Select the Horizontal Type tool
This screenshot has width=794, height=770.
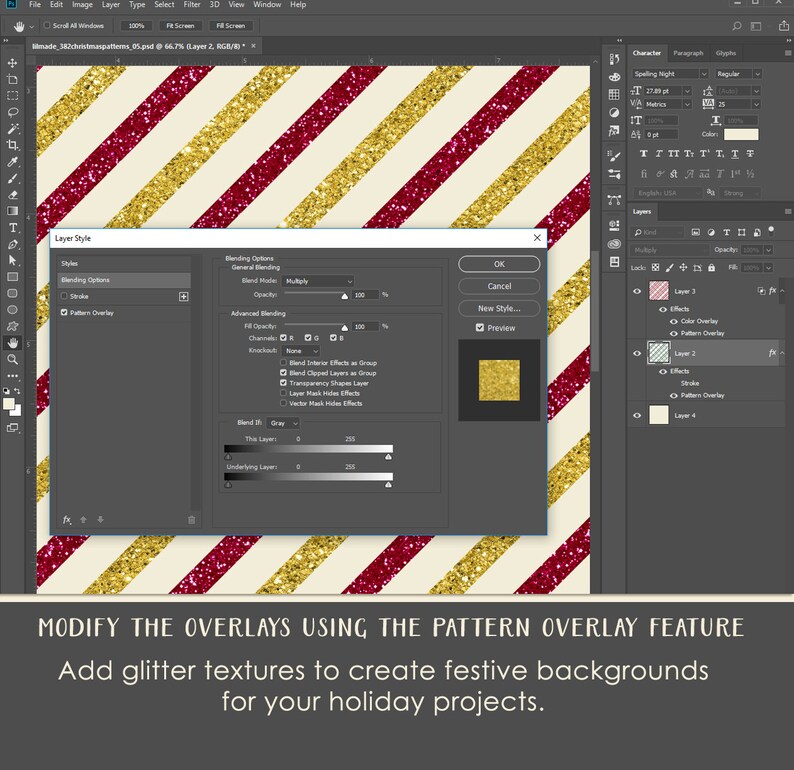(13, 228)
